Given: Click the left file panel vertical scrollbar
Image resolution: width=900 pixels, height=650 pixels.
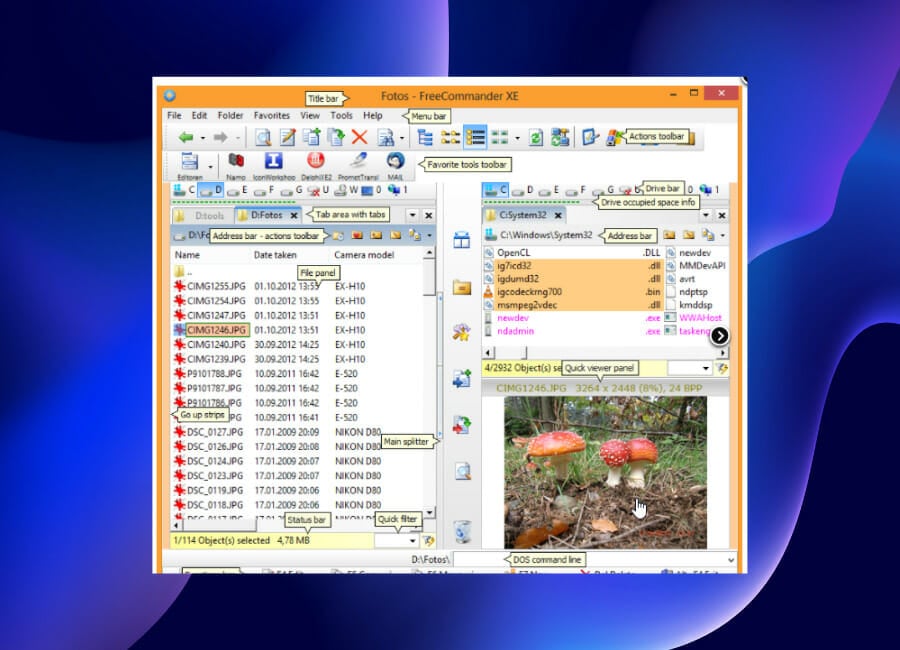Looking at the screenshot, I should pyautogui.click(x=429, y=382).
